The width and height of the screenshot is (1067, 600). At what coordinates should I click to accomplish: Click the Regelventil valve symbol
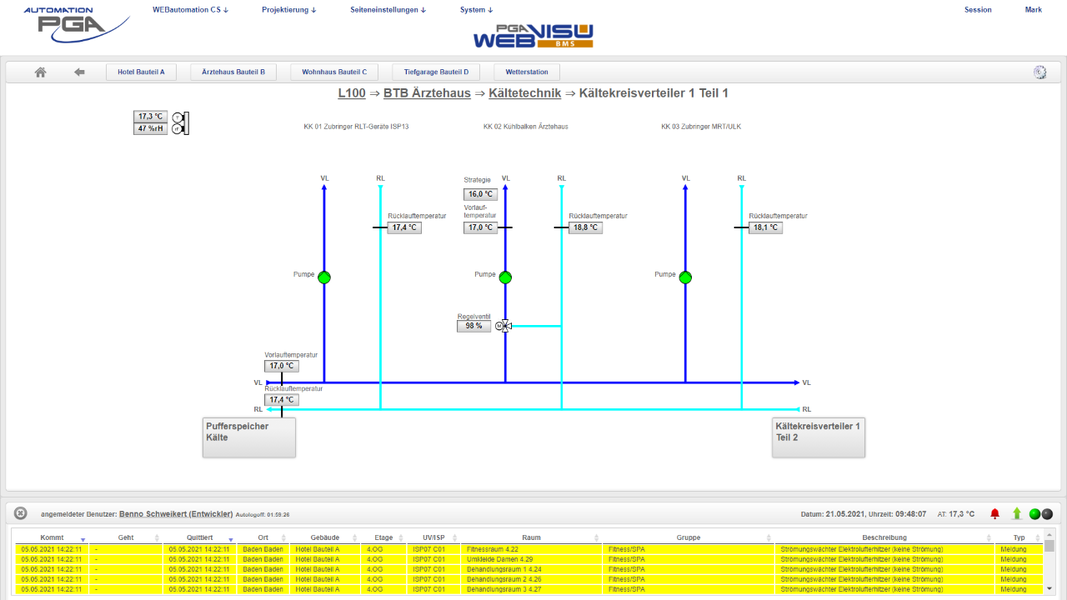click(504, 326)
